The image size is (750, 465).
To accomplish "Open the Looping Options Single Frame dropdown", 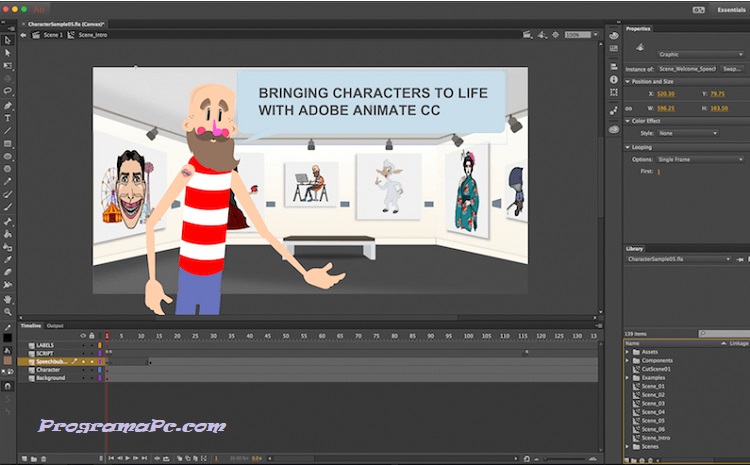I will click(700, 159).
